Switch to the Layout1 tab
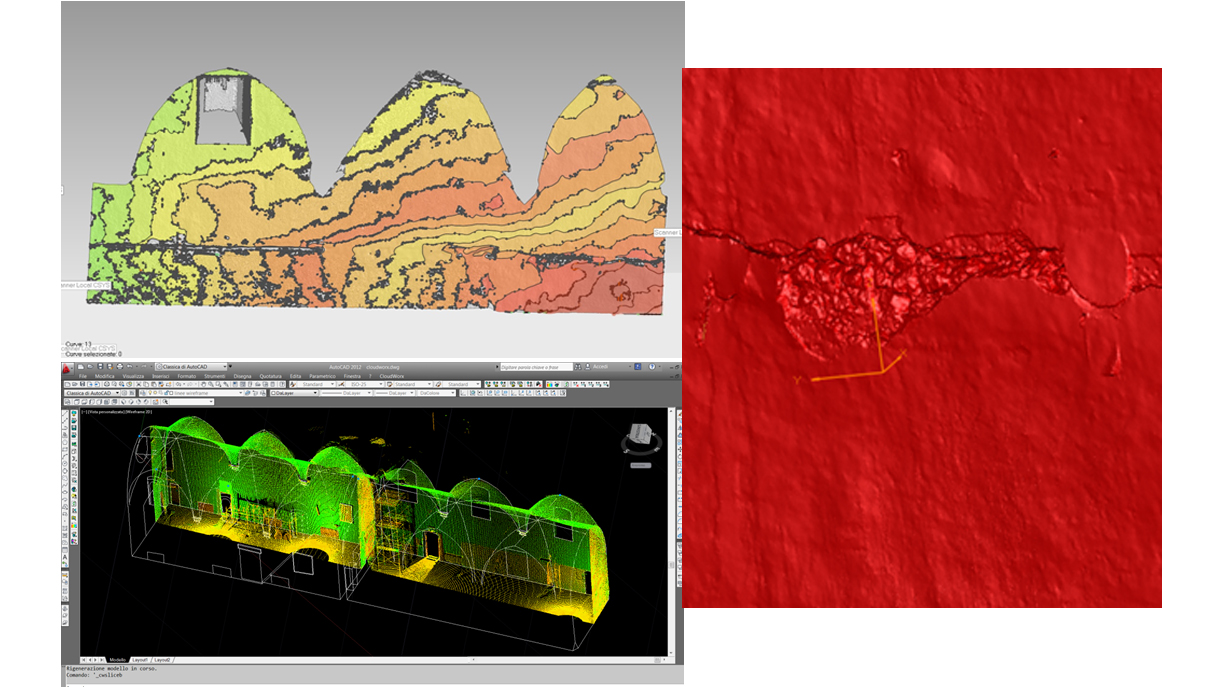Image resolution: width=1212 pixels, height=687 pixels. [139, 660]
